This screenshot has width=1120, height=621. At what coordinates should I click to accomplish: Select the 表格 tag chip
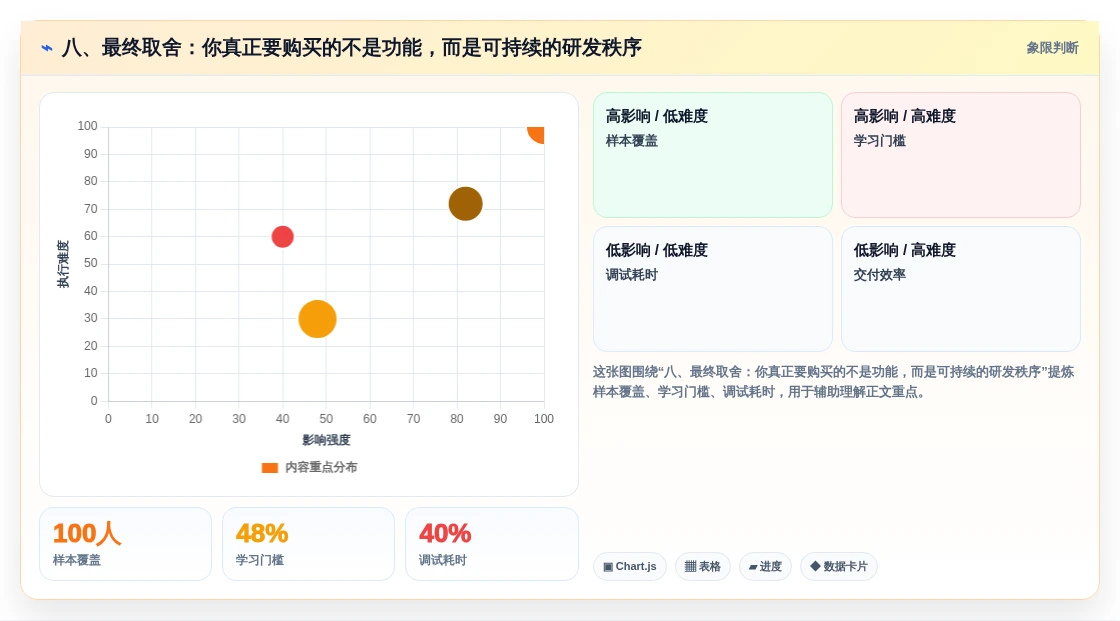click(703, 567)
